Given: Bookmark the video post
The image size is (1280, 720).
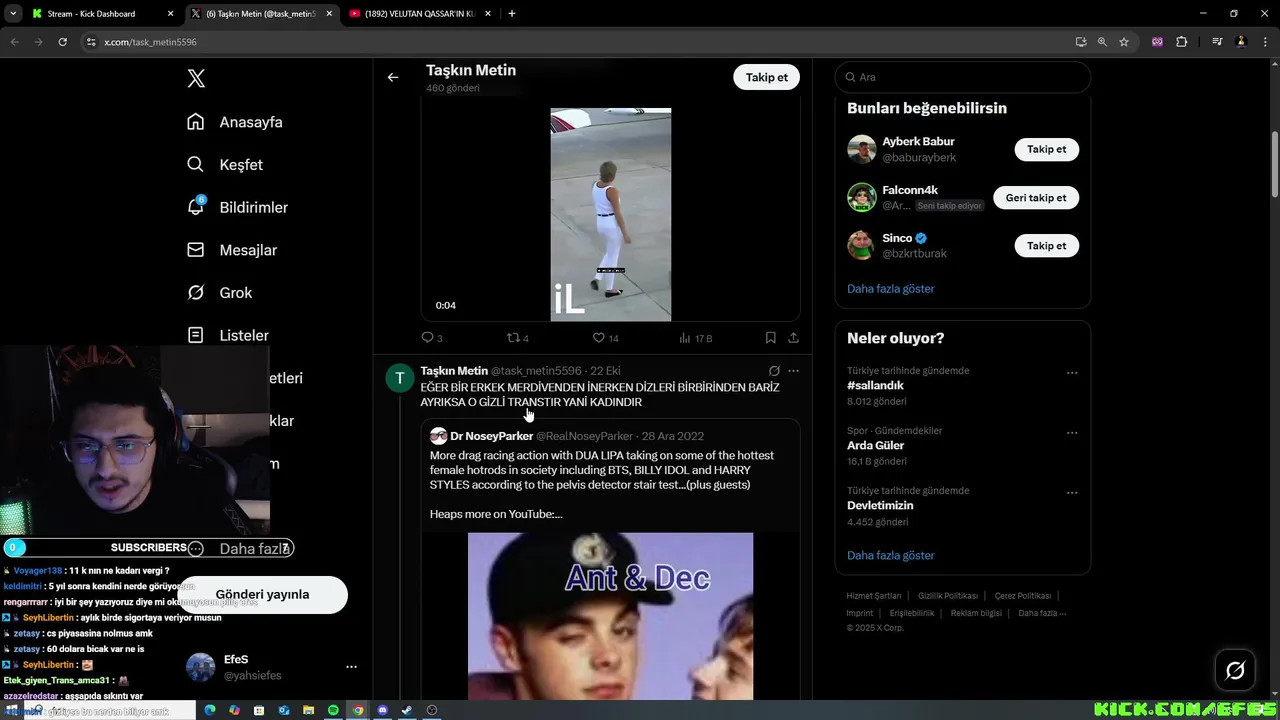Looking at the screenshot, I should click(x=770, y=338).
